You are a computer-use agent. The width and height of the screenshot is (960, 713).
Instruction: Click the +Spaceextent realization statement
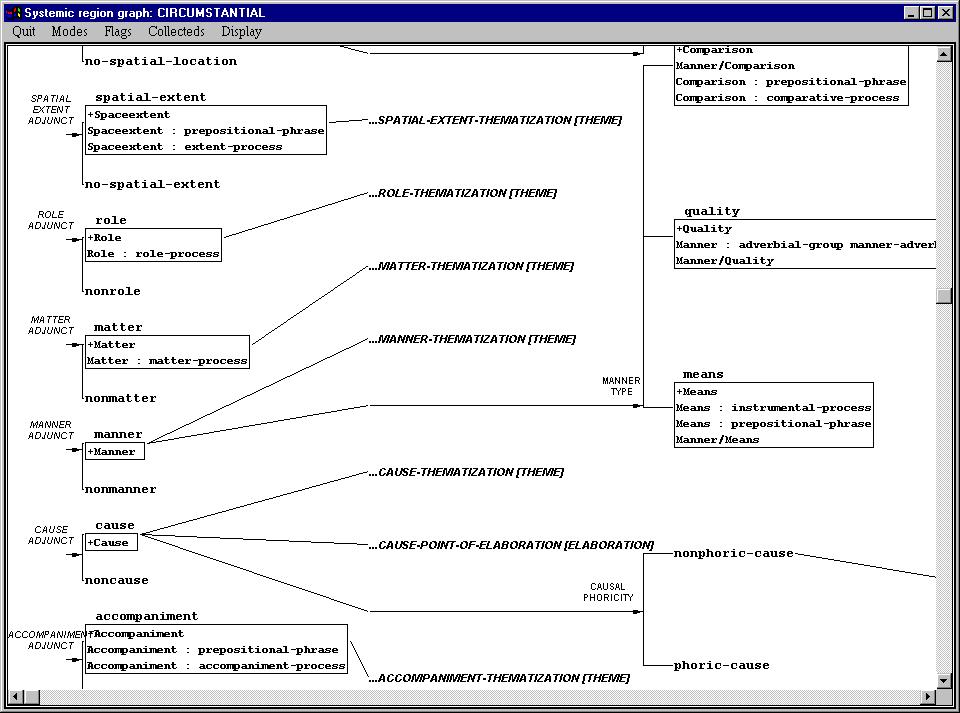pyautogui.click(x=129, y=114)
